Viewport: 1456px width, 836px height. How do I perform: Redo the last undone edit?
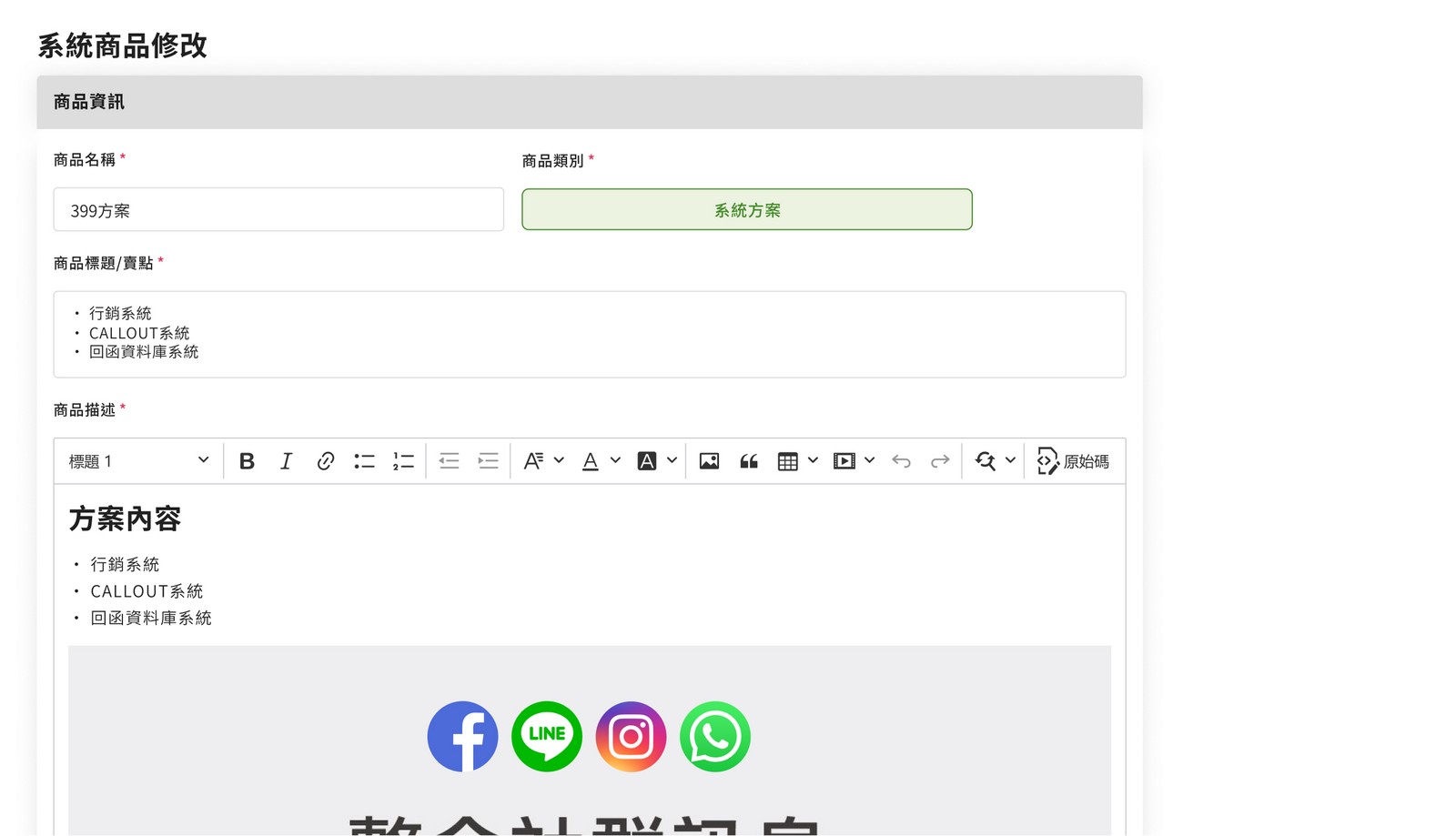click(940, 461)
